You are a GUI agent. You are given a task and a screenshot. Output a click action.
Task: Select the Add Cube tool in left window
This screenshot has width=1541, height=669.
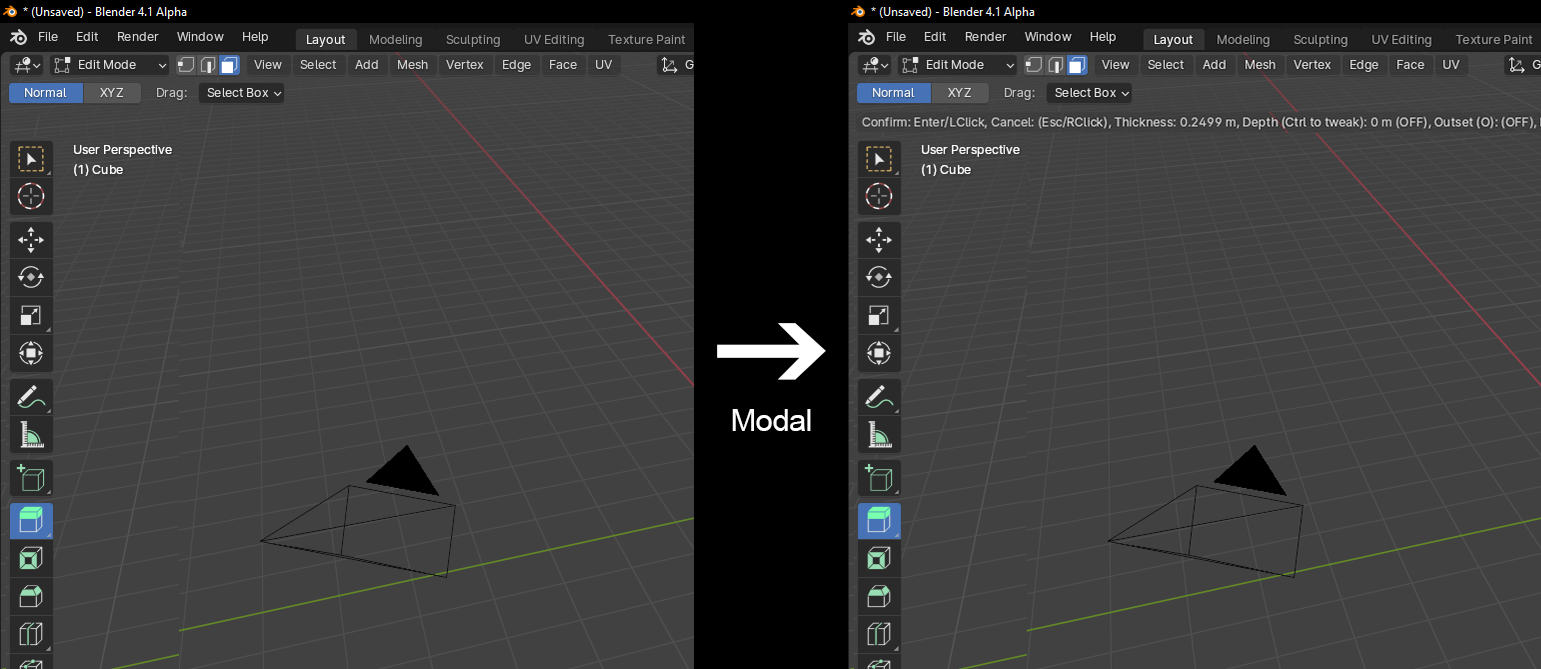[31, 478]
